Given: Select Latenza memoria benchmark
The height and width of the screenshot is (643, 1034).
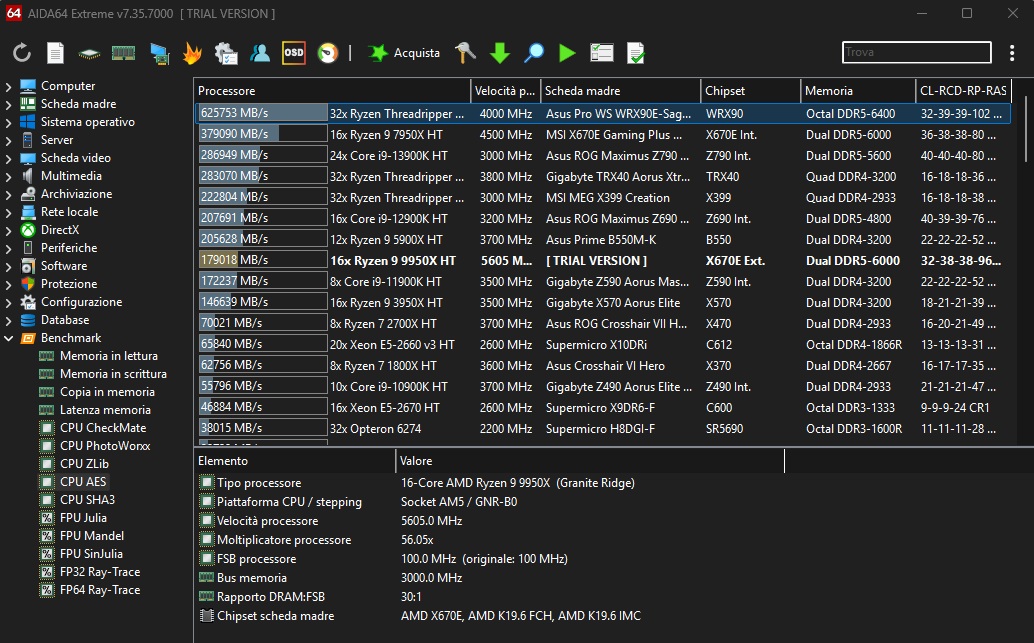Looking at the screenshot, I should (x=105, y=410).
